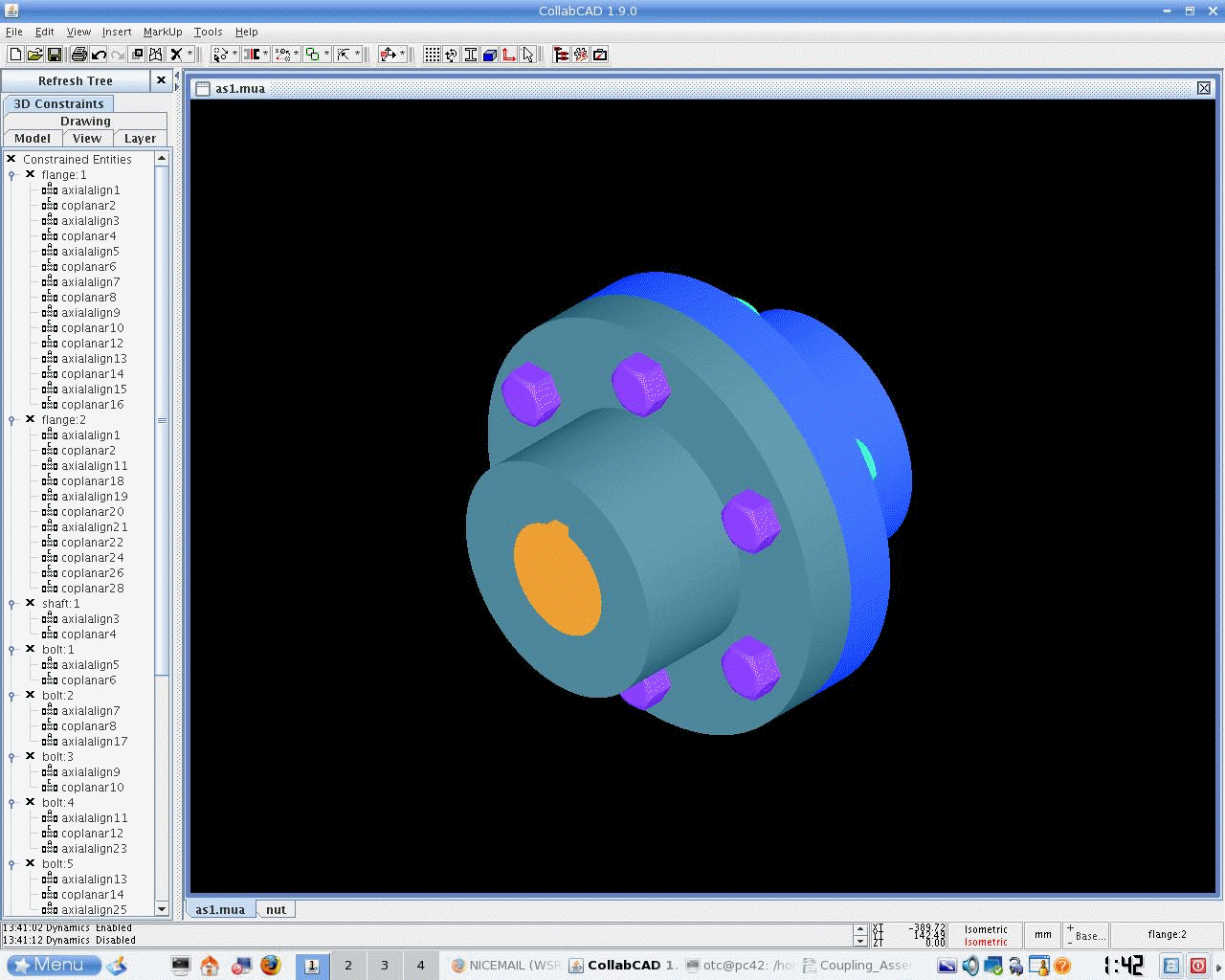Image resolution: width=1225 pixels, height=980 pixels.
Task: Collapse the bolt:2 tree node
Action: coord(11,696)
